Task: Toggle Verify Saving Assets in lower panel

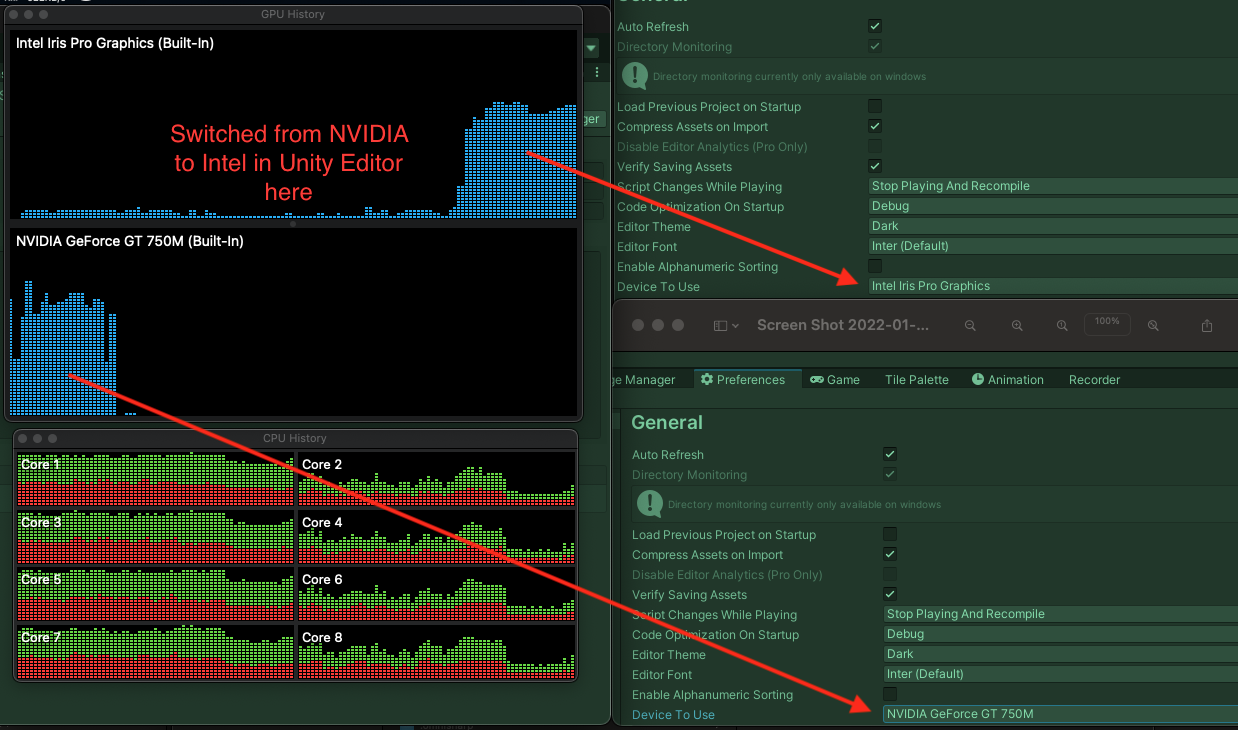Action: click(x=890, y=594)
